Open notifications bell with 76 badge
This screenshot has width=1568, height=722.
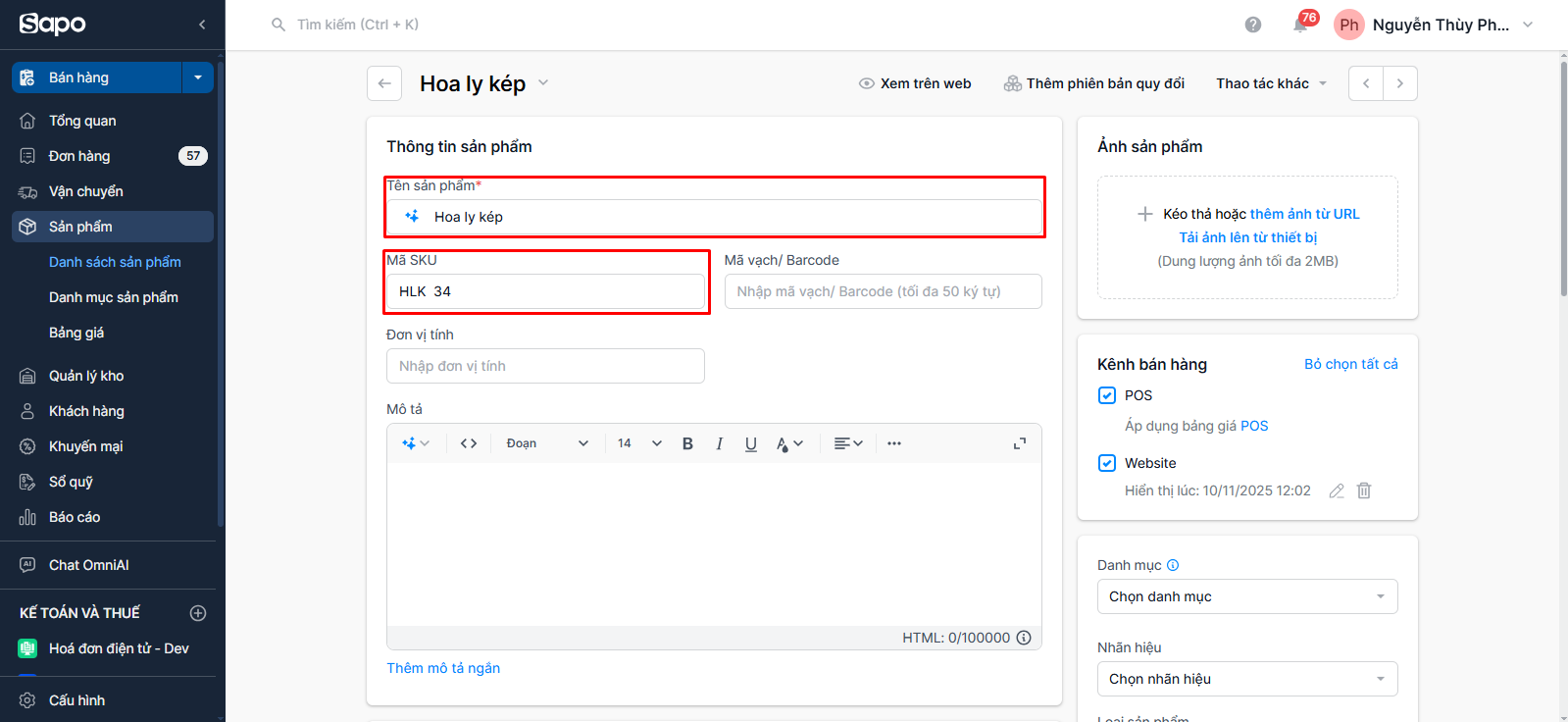click(1301, 25)
